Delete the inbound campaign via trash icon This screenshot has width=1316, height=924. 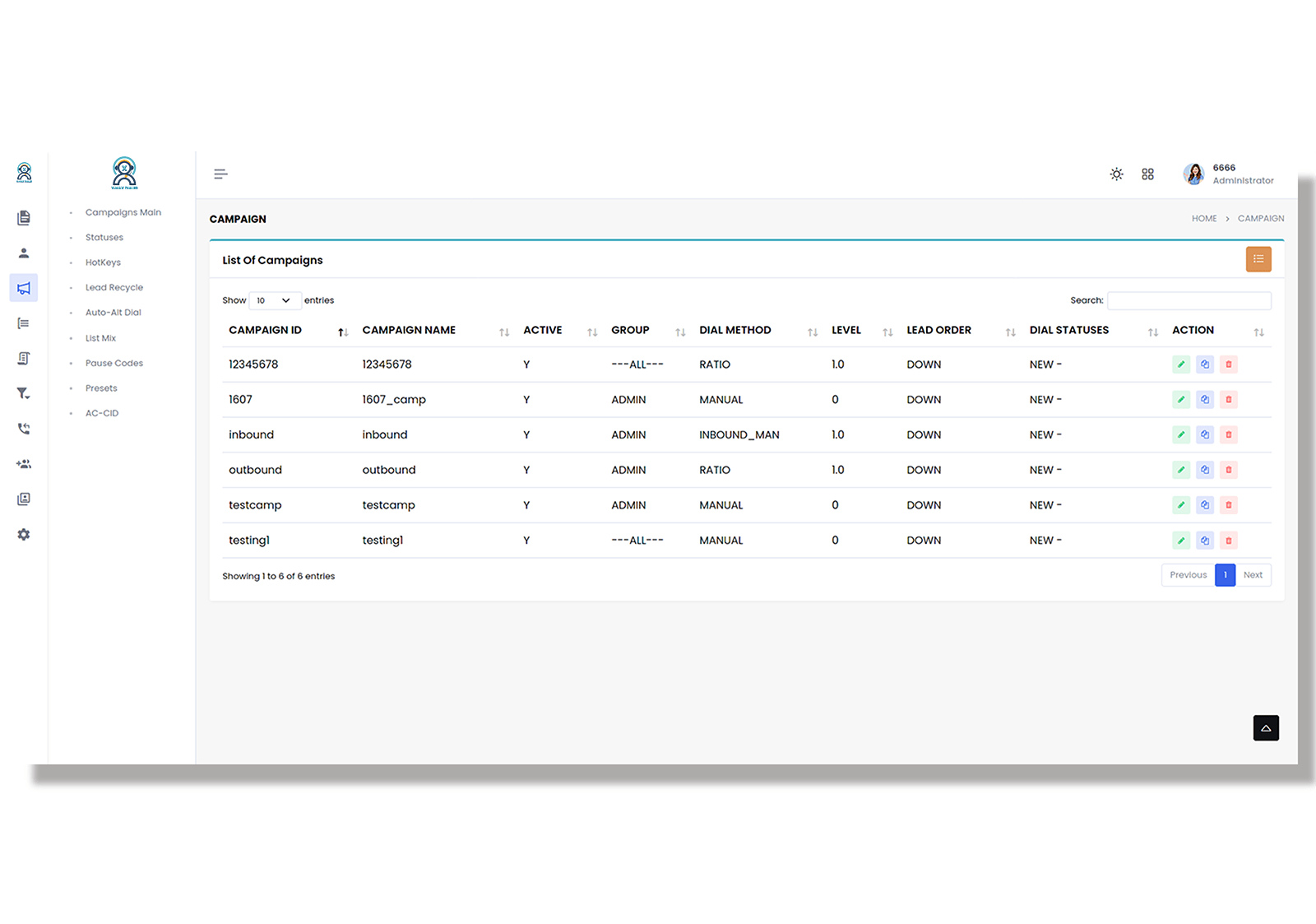pyautogui.click(x=1229, y=435)
